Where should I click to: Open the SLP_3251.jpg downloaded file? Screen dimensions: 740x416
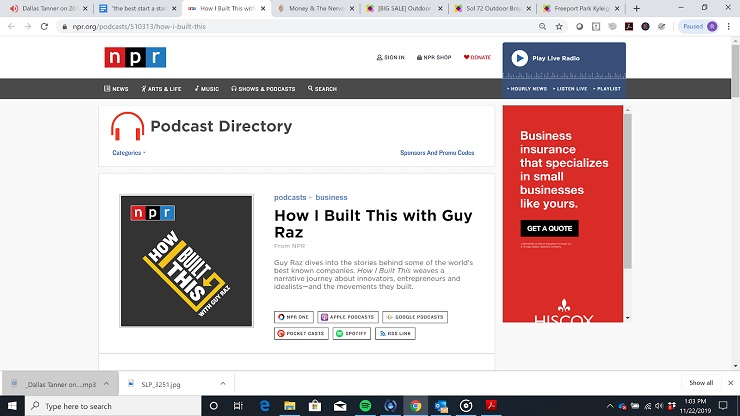coord(160,384)
